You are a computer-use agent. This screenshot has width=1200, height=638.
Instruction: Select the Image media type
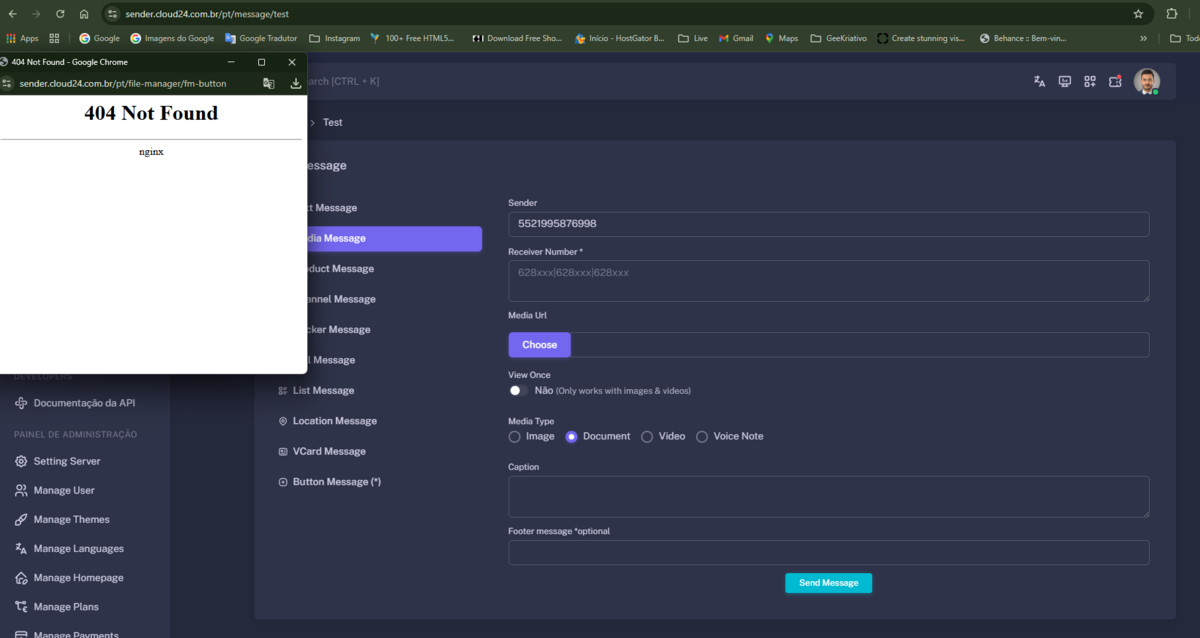point(515,436)
